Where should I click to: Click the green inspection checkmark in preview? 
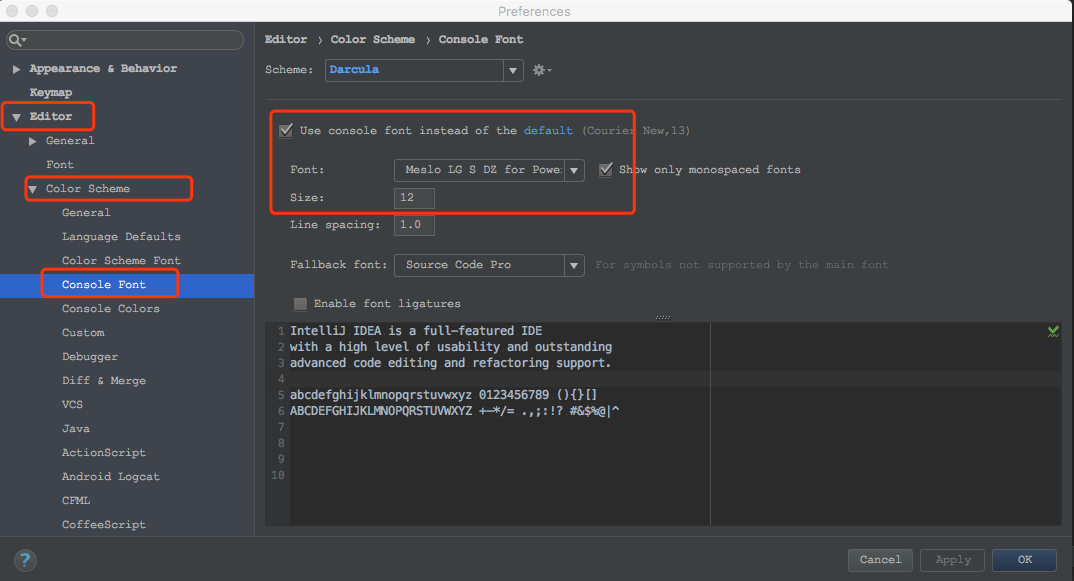point(1053,332)
